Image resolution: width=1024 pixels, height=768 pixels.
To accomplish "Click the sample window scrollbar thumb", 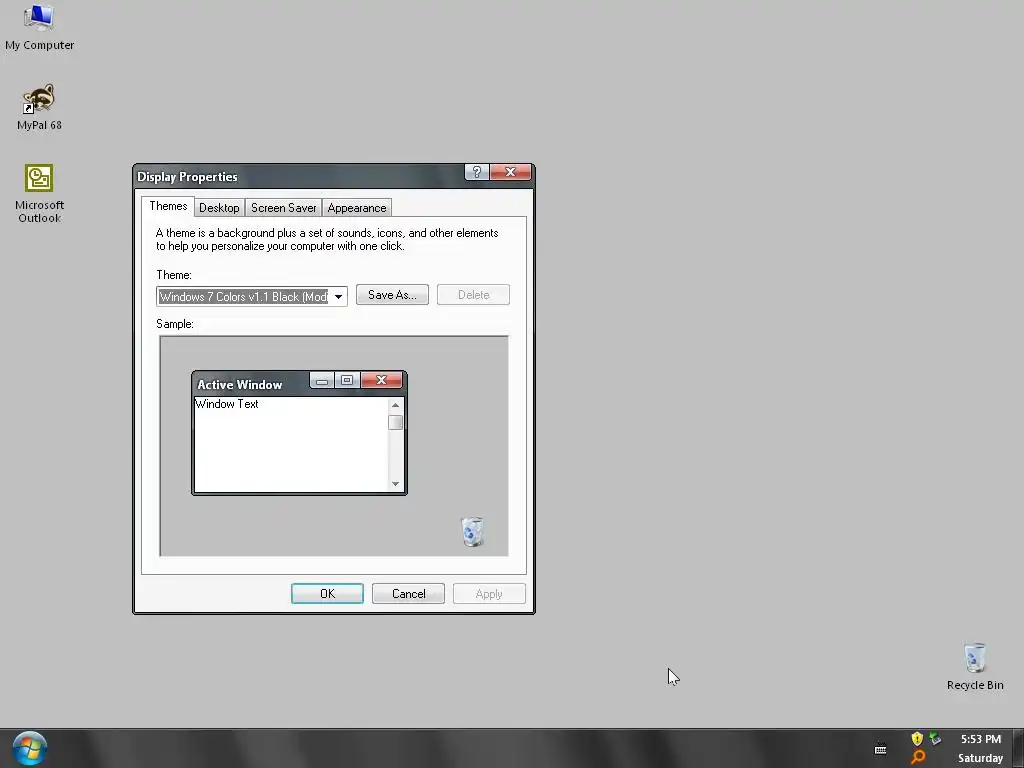I will [395, 423].
